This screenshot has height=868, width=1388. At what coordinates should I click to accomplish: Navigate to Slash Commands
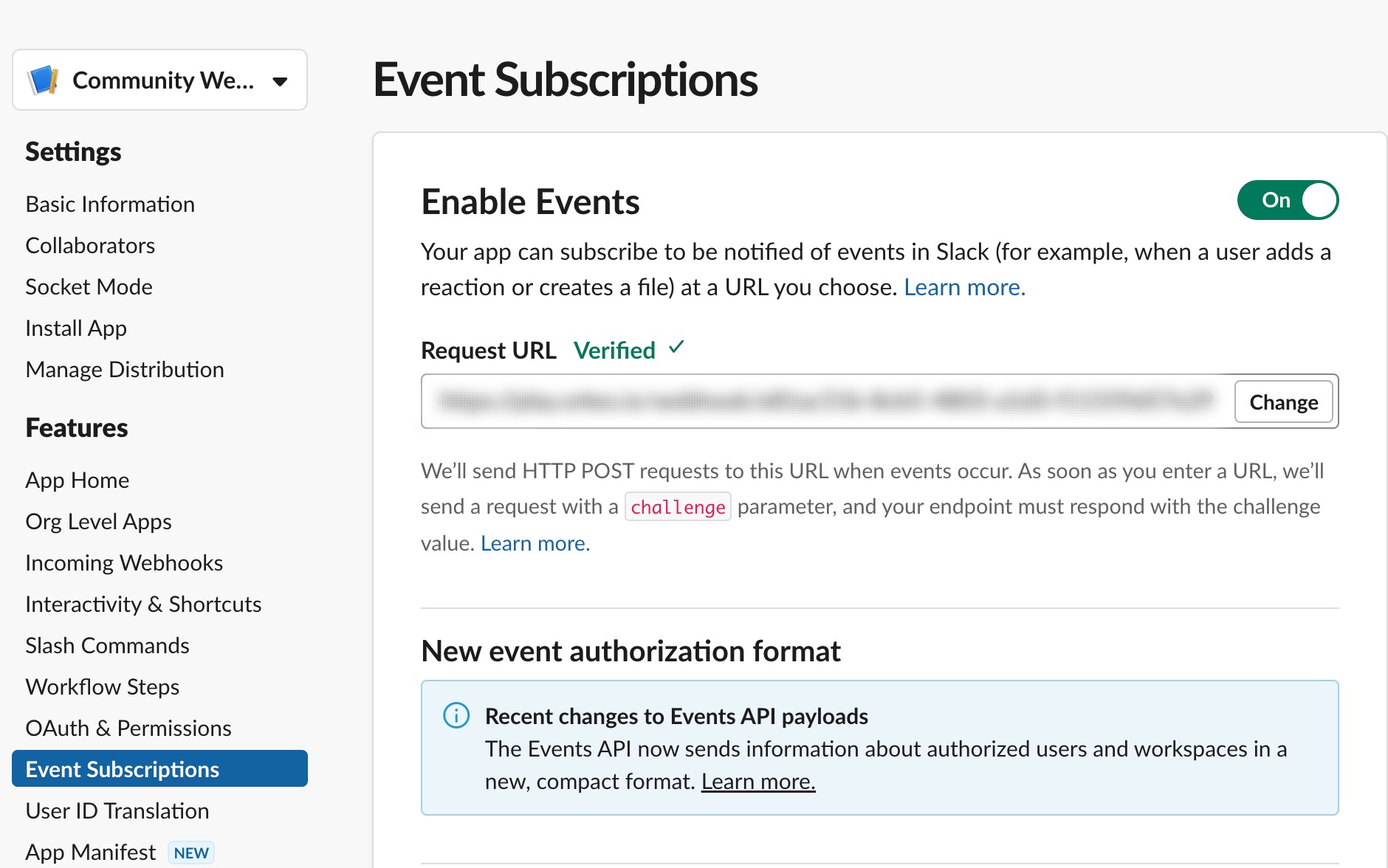point(107,645)
